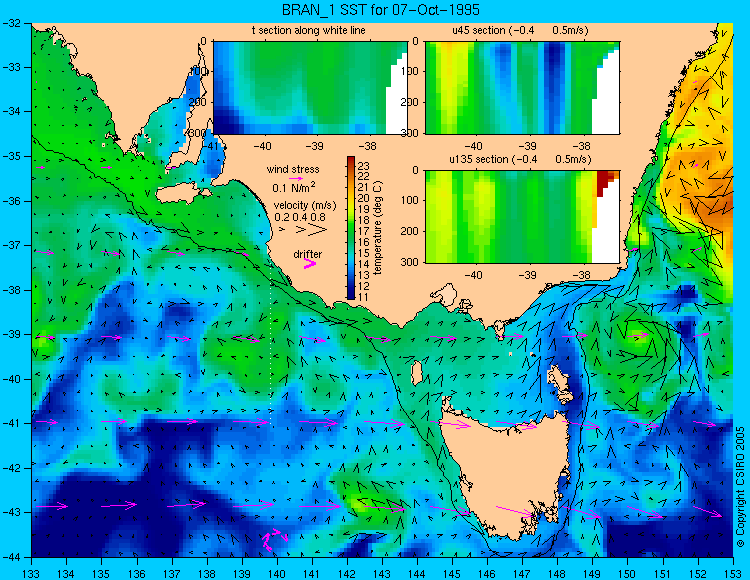Click the magenta drifter arrow legend symbol
This screenshot has height=580, width=750.
[x=310, y=263]
